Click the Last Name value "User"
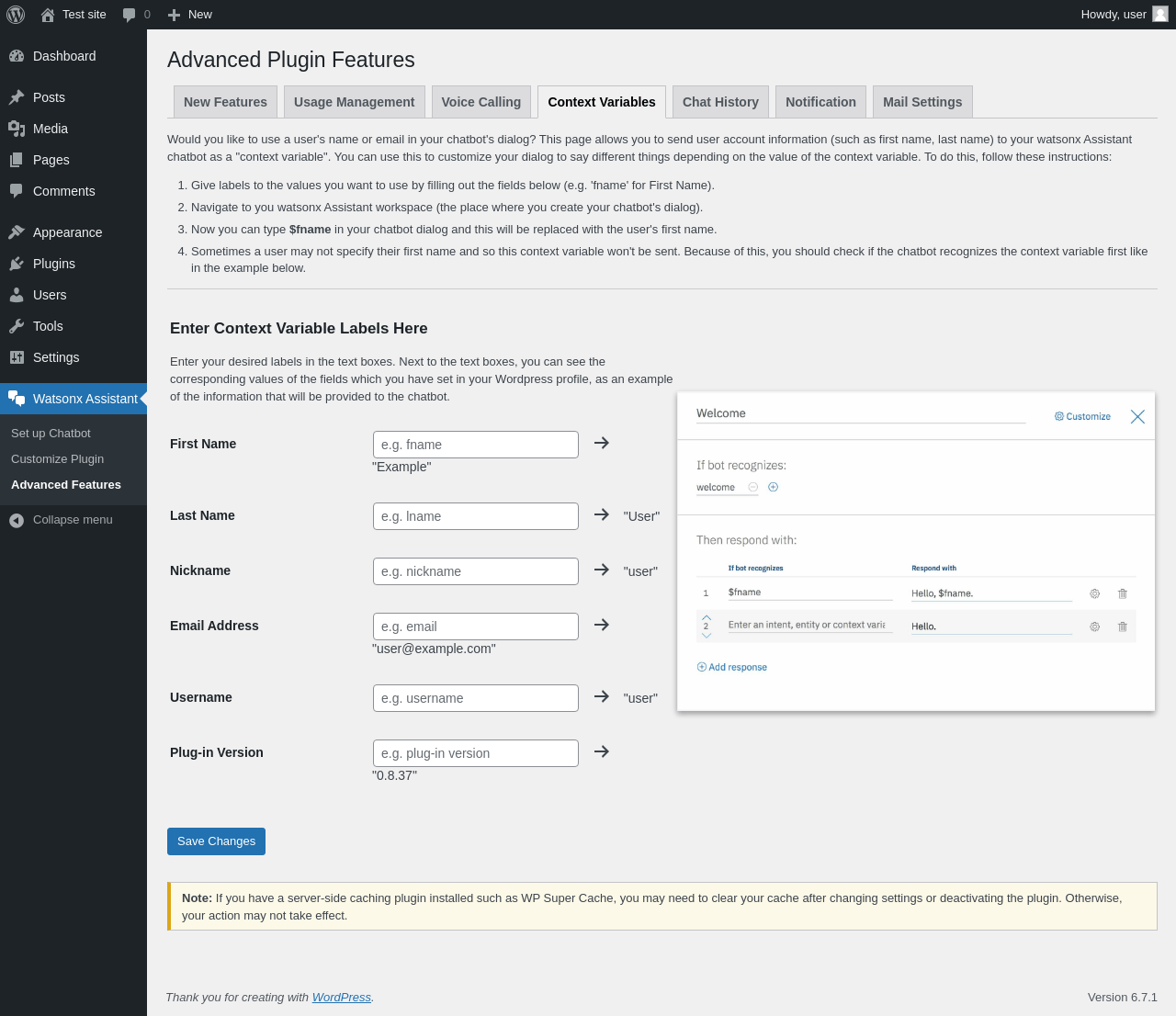Screen dimensions: 1176x1016 tap(641, 516)
